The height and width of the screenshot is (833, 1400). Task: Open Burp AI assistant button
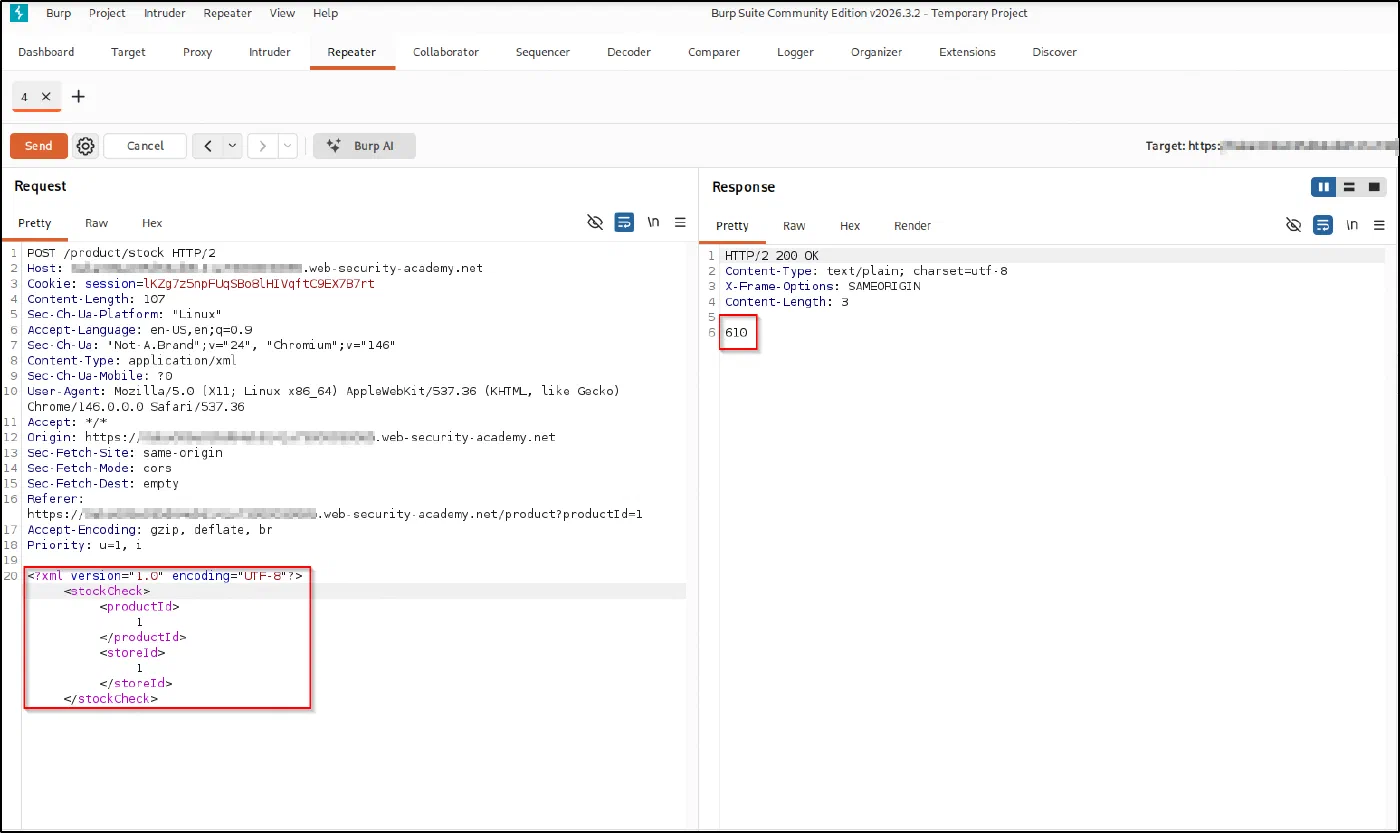click(x=364, y=146)
